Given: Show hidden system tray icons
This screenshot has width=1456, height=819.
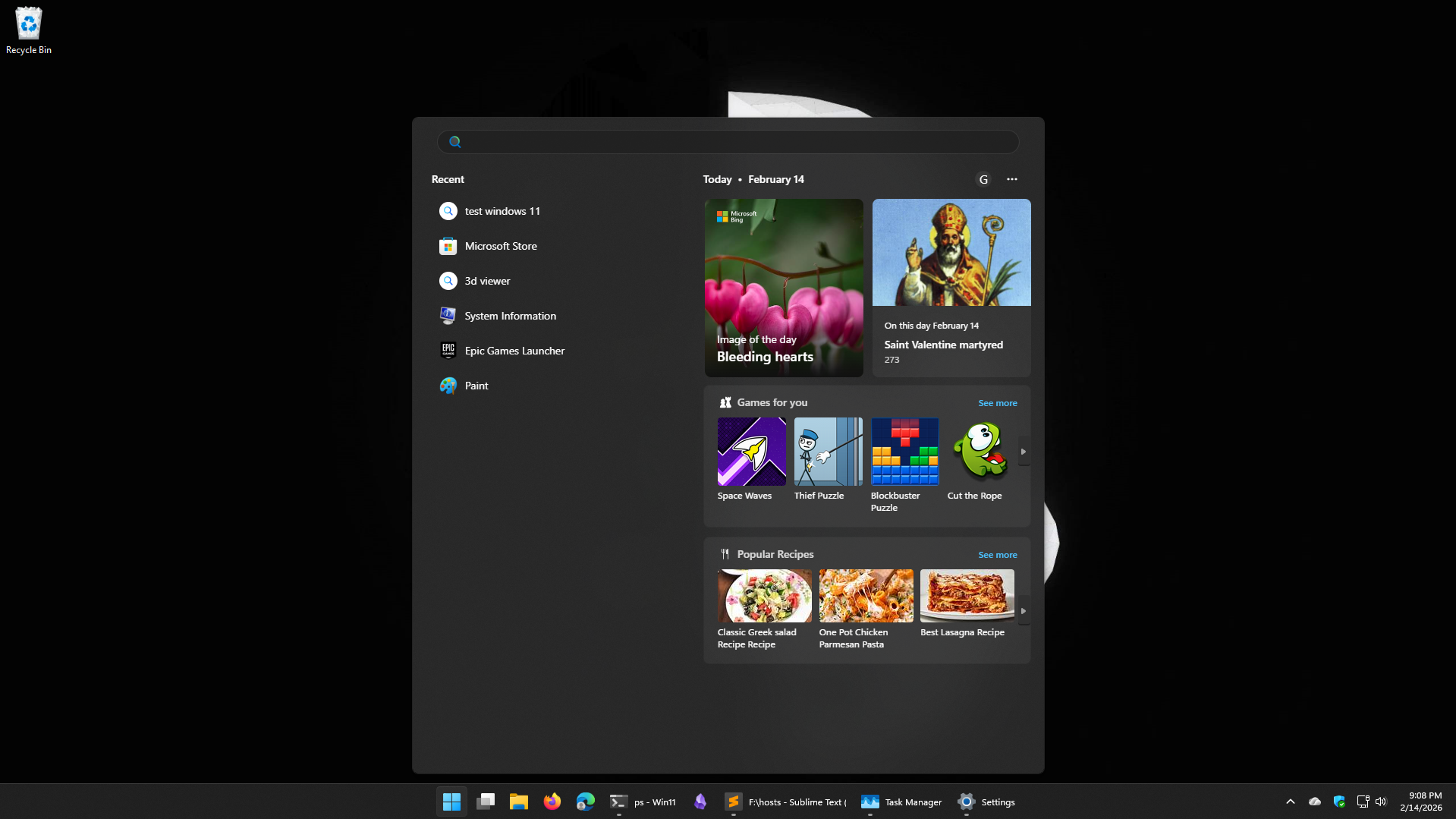Looking at the screenshot, I should click(x=1290, y=802).
